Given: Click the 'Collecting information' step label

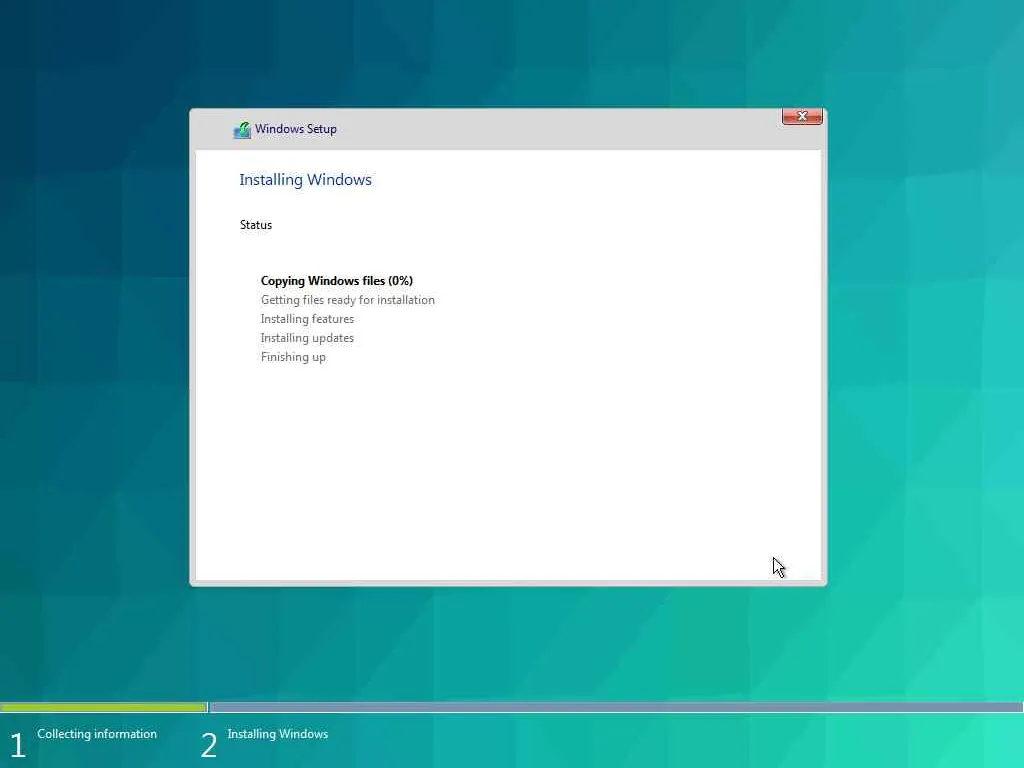Looking at the screenshot, I should click(97, 734).
